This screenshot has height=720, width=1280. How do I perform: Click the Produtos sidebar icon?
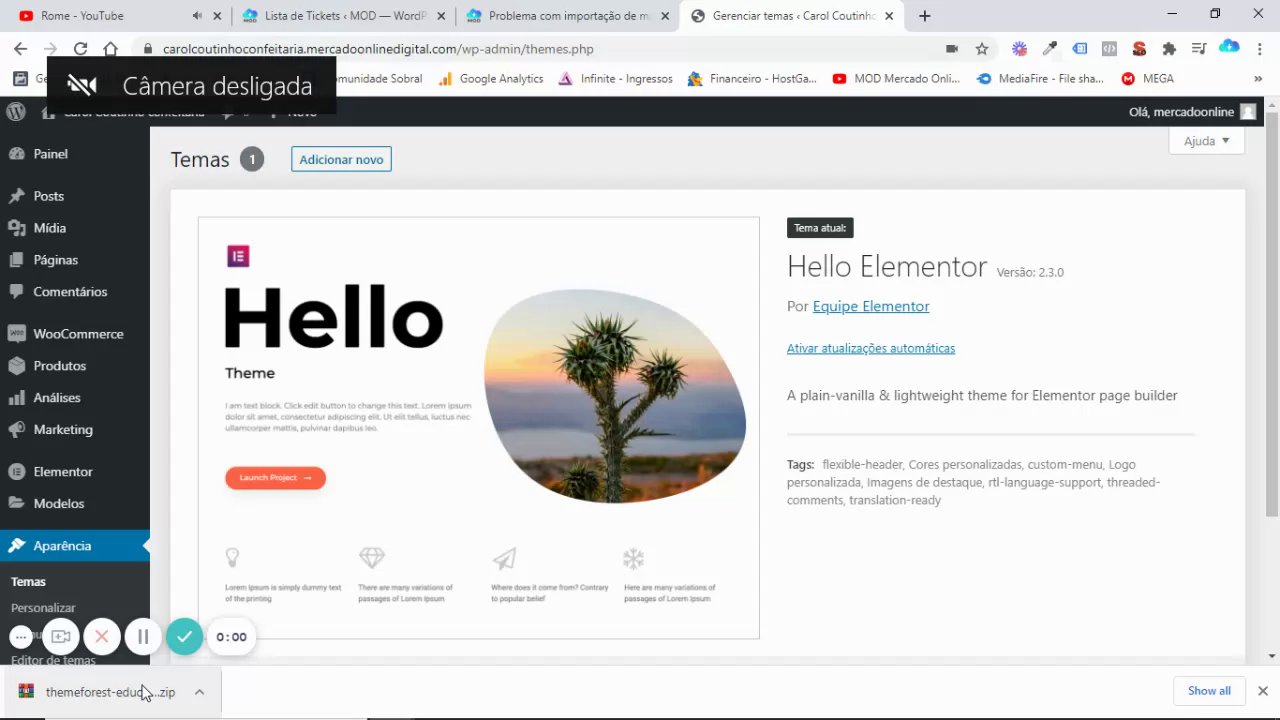pos(16,366)
